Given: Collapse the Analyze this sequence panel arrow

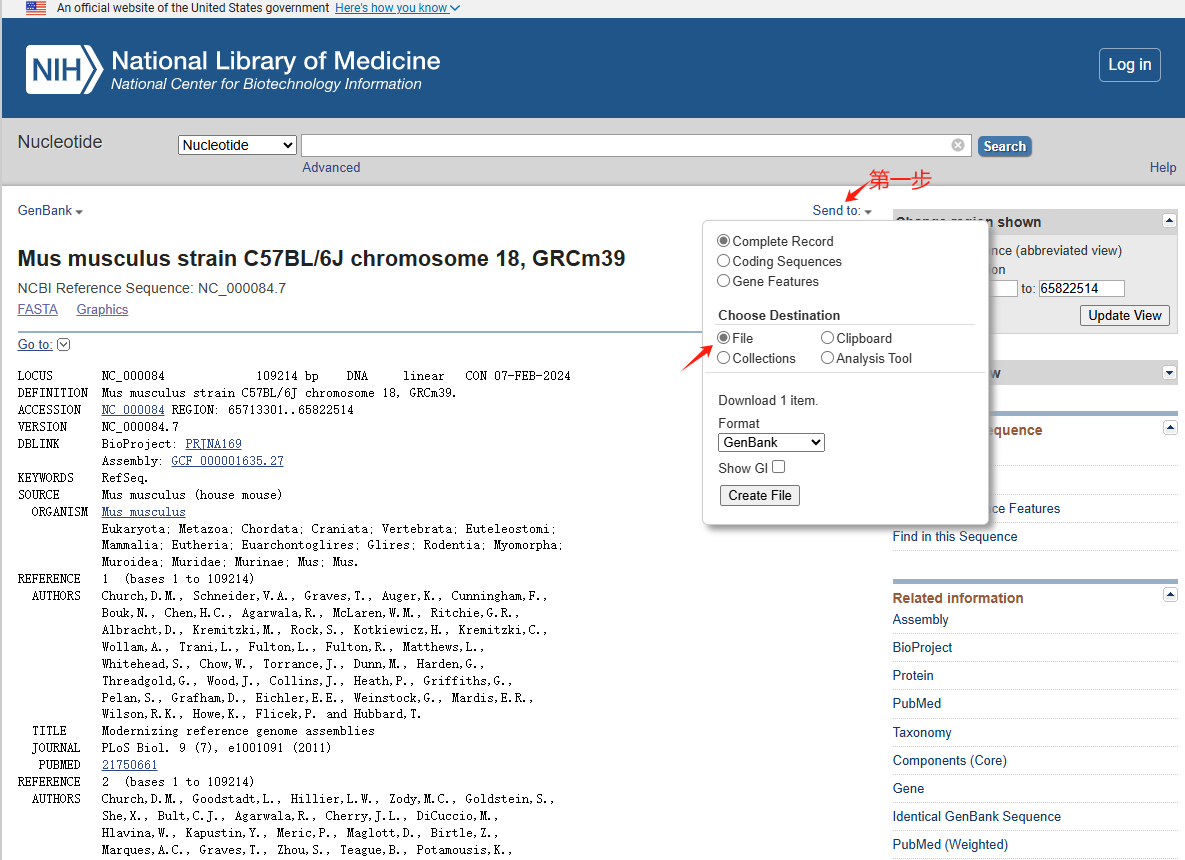Looking at the screenshot, I should click(x=1170, y=428).
